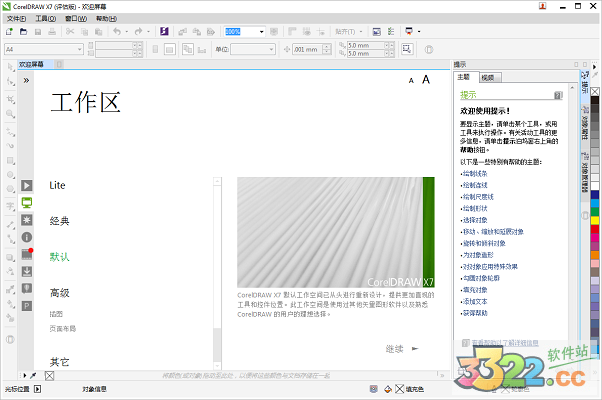Open the 工具(O) menu
The width and height of the screenshot is (602, 400).
[45, 18]
